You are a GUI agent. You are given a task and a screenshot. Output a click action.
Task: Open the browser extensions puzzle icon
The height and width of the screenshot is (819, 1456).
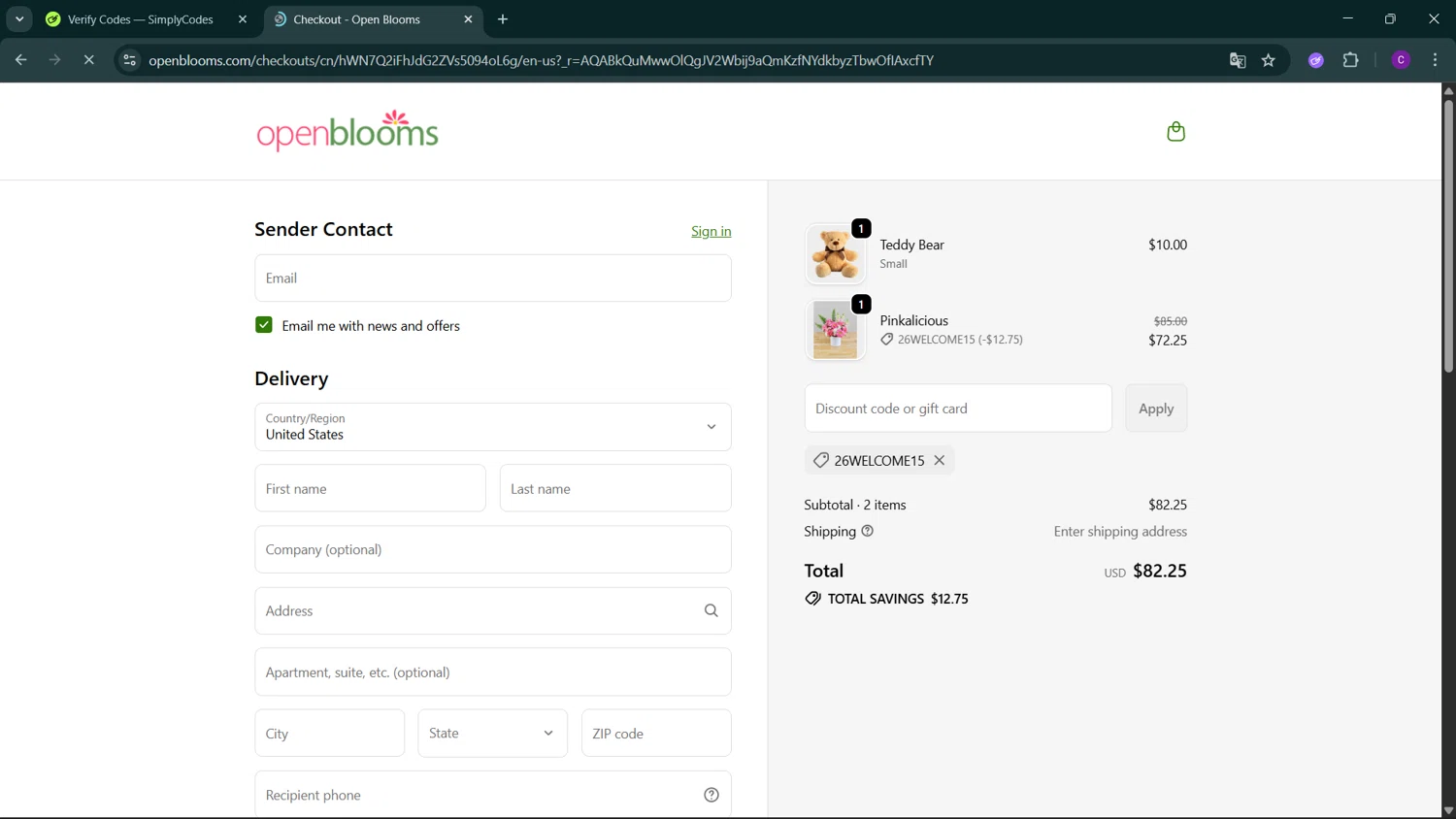(x=1350, y=60)
